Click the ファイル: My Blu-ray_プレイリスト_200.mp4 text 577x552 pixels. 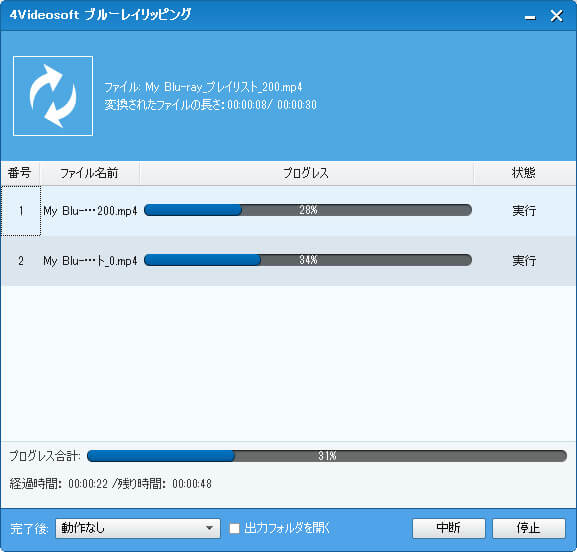(203, 87)
